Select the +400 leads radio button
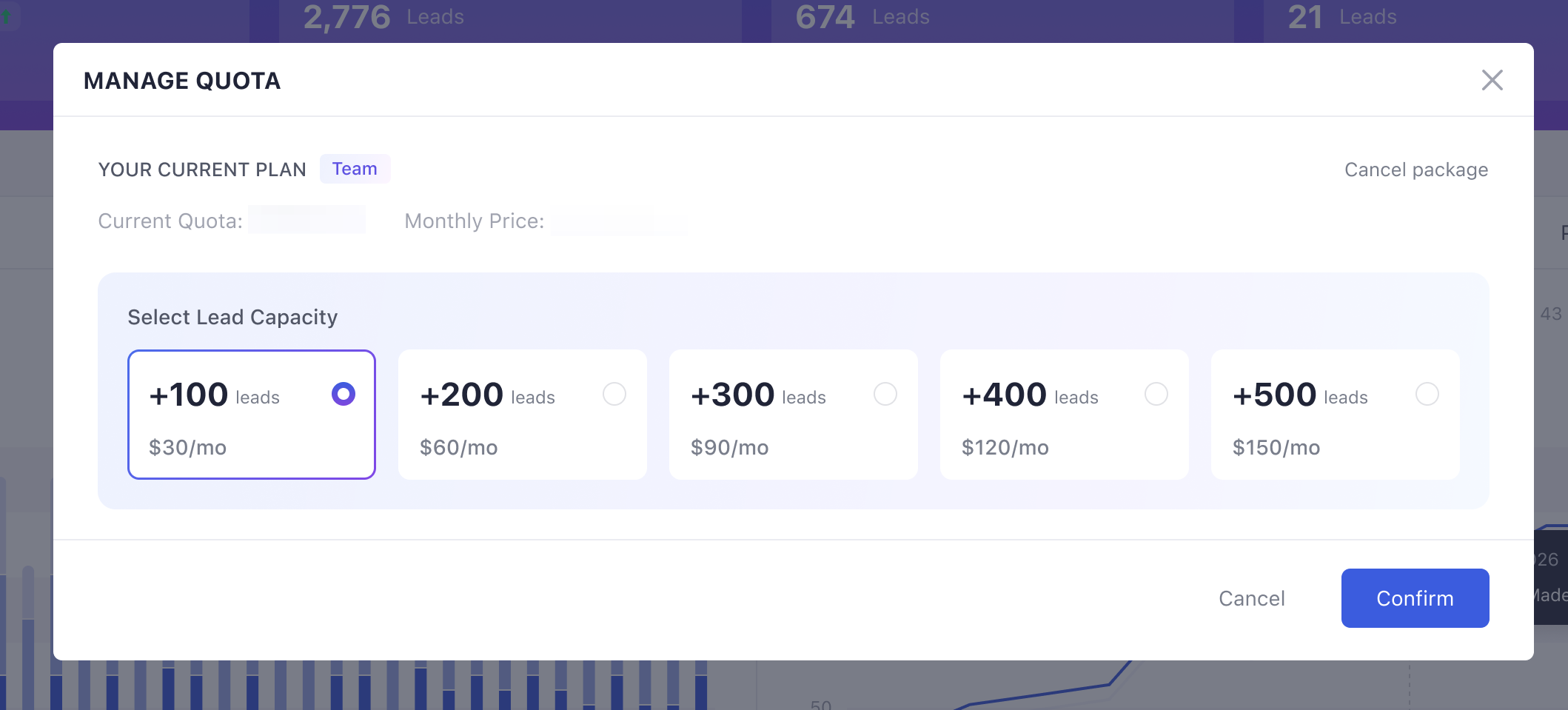 pos(1156,394)
